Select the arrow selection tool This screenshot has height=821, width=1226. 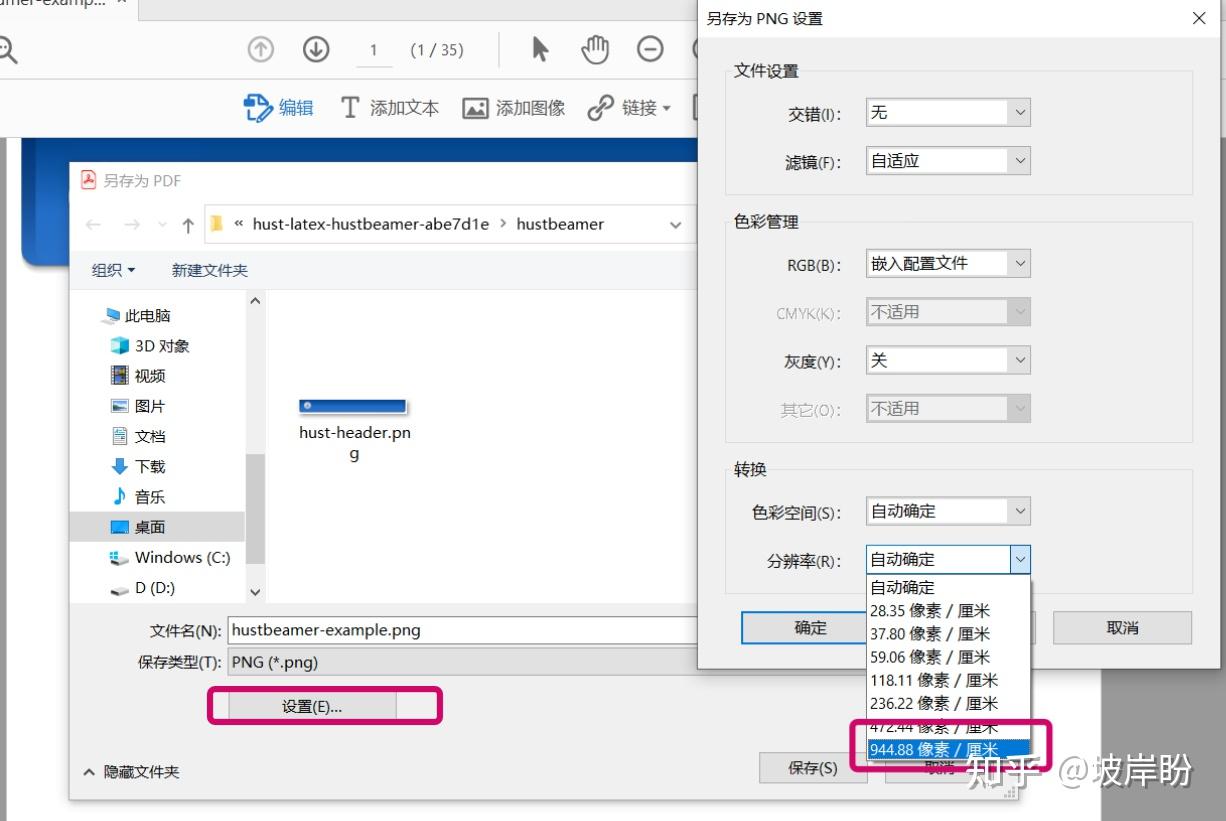538,48
